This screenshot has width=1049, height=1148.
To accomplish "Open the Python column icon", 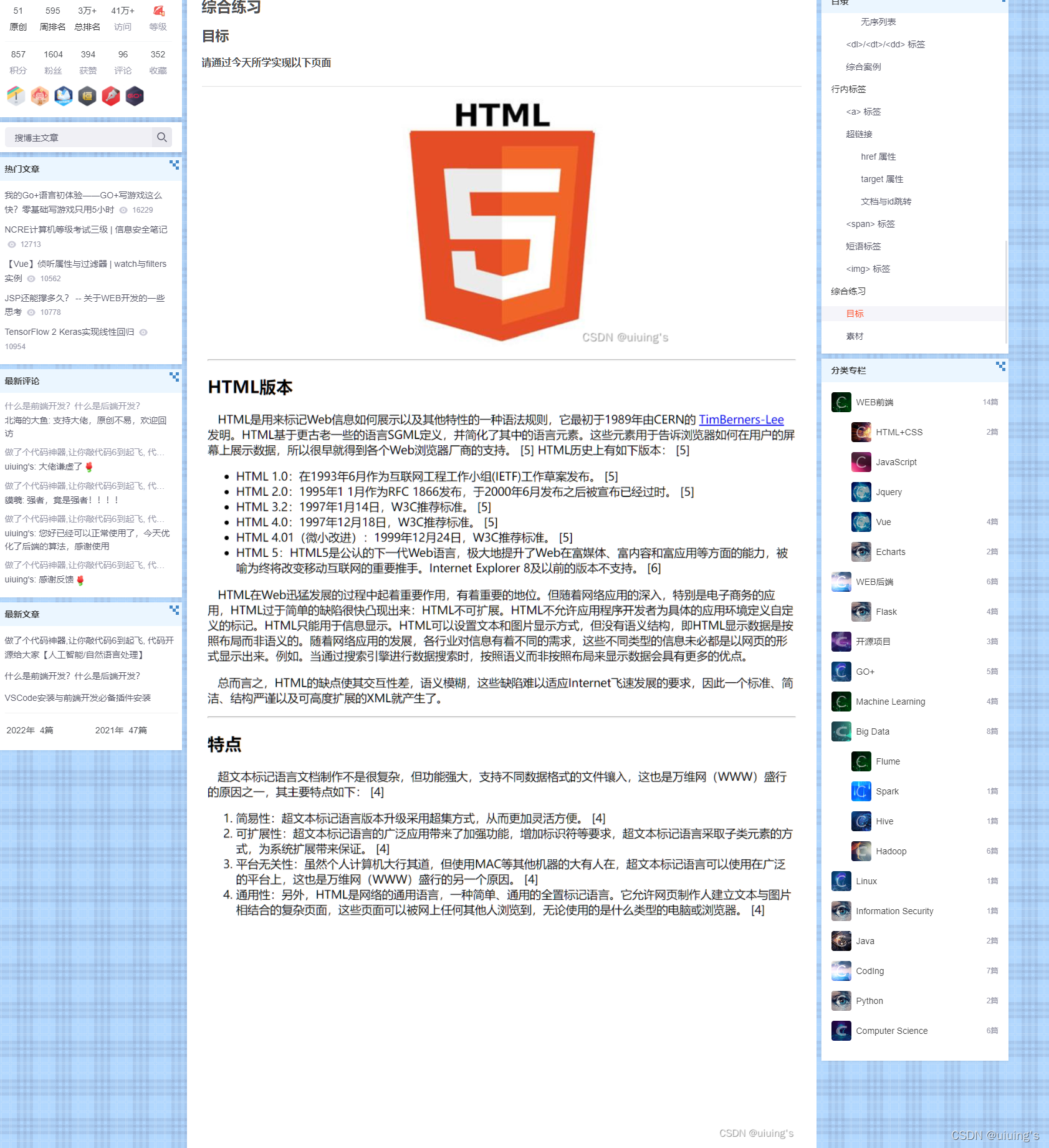I will point(841,1001).
